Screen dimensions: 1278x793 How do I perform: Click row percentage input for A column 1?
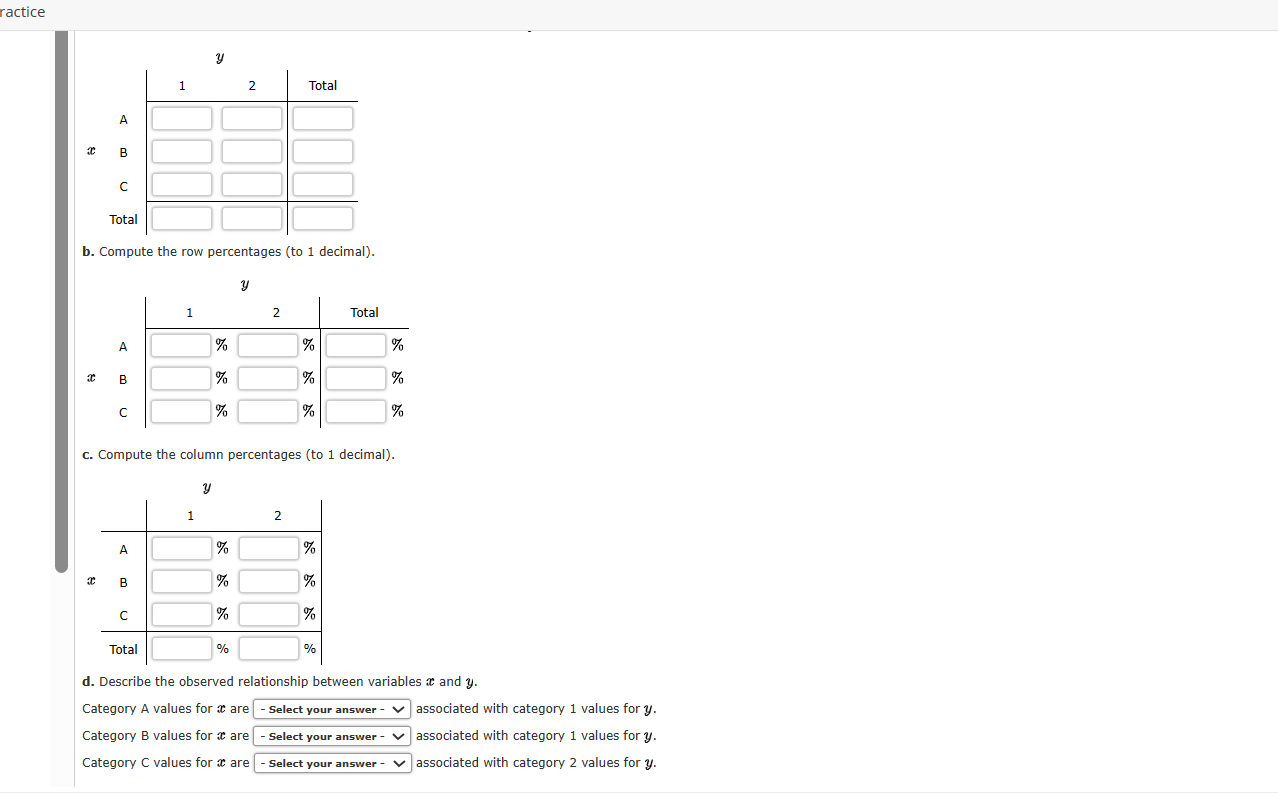[x=180, y=344]
